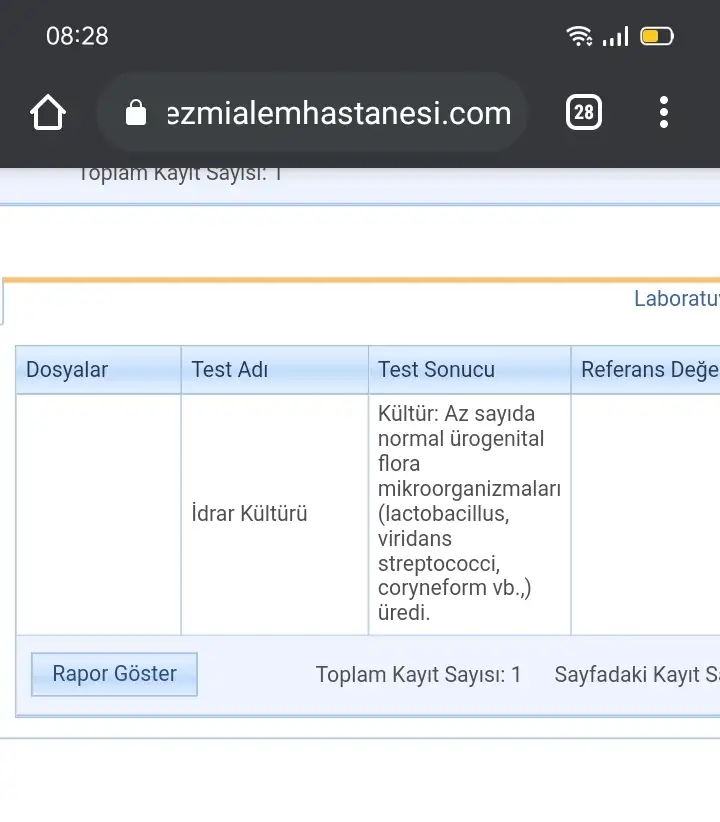Screen dimensions: 720x822
Task: Click the Sayfadaki Kayıt Sayısı label
Action: 637,675
